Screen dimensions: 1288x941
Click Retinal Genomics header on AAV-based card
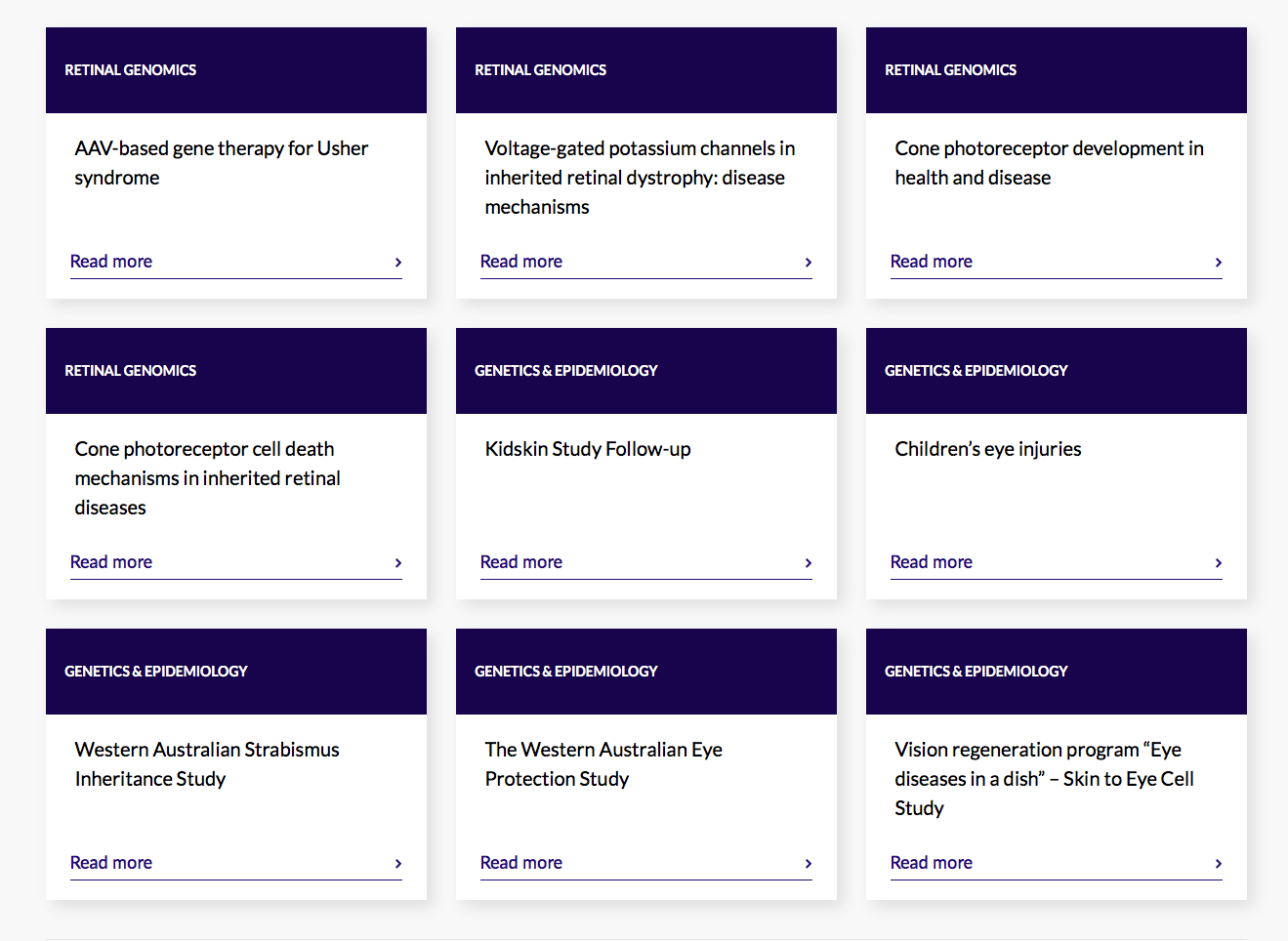131,70
